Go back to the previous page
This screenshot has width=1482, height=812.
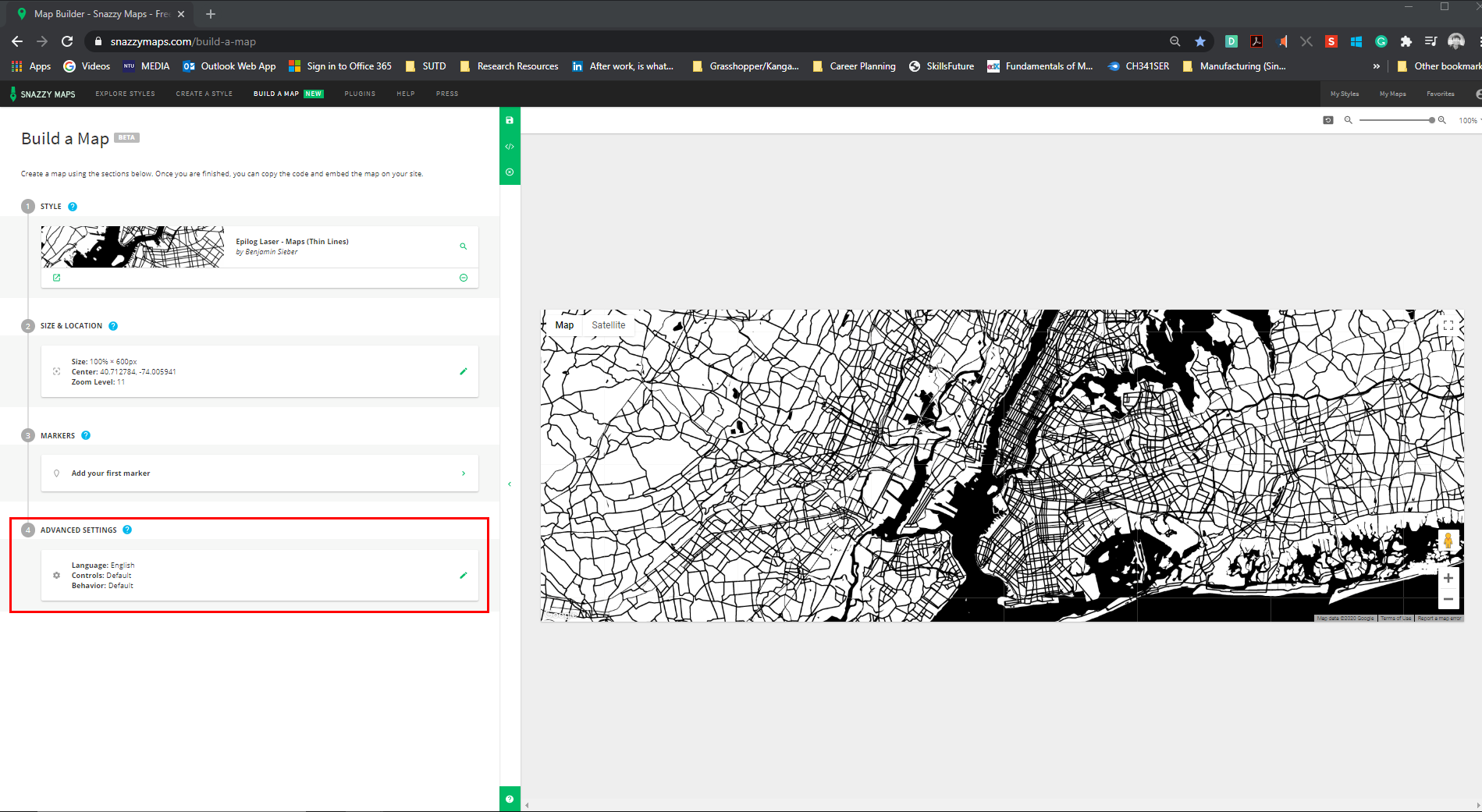click(17, 41)
